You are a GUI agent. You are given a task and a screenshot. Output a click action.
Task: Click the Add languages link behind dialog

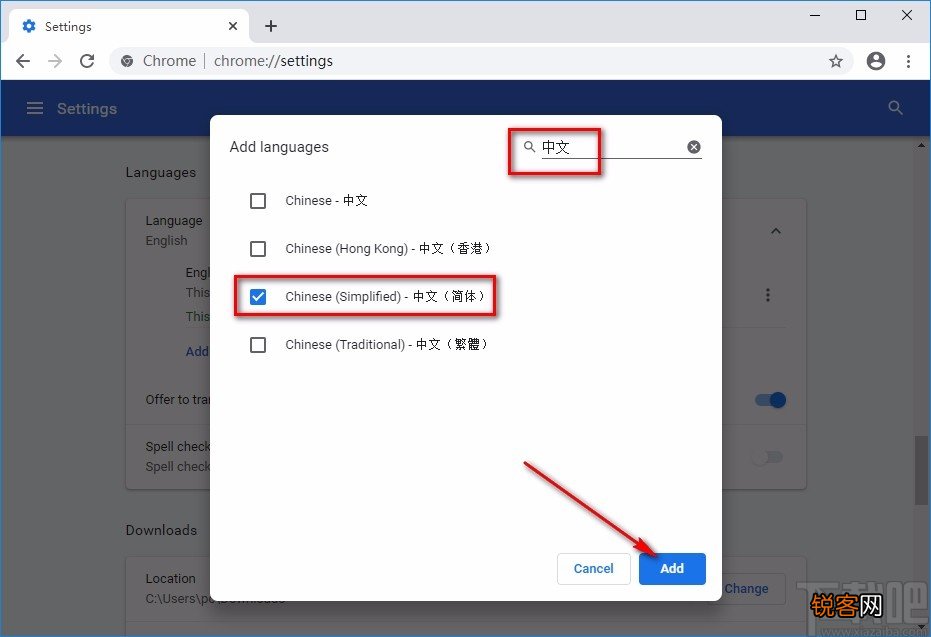click(x=197, y=351)
